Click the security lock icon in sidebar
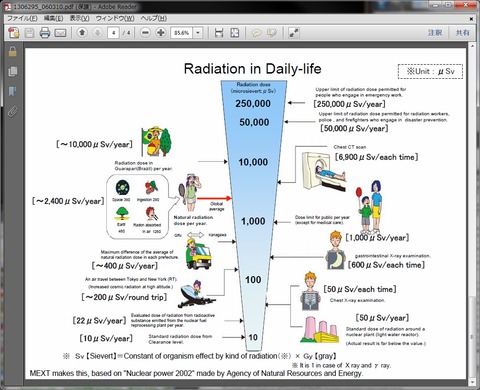This screenshot has height=390, width=480. tap(13, 52)
